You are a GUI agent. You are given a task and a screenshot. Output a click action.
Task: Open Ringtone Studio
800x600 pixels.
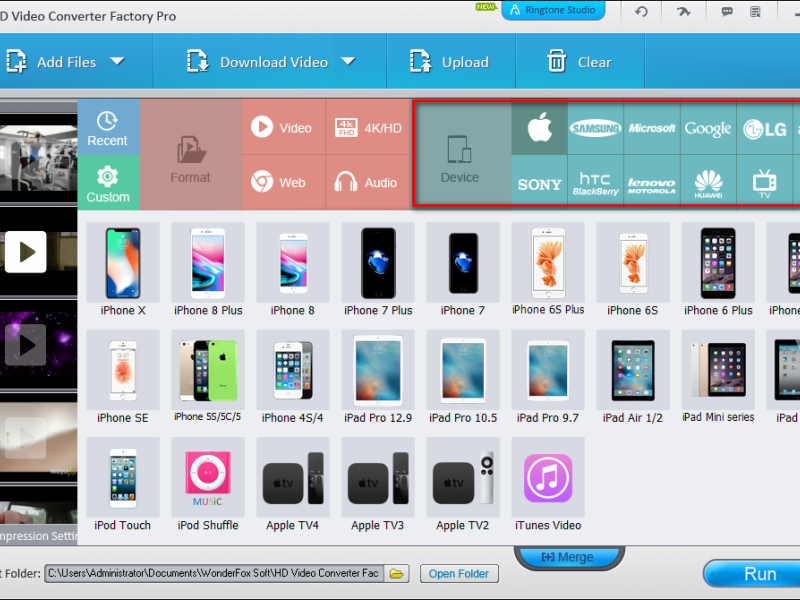pos(554,10)
